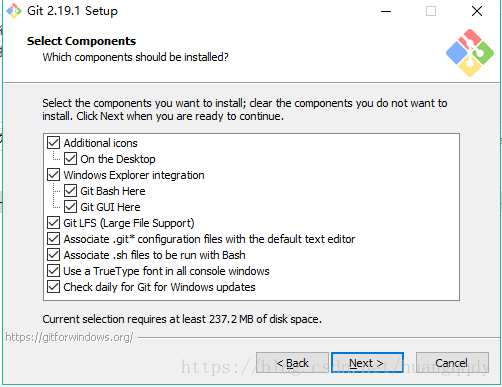This screenshot has width=502, height=387.
Task: Go to the Next setup page
Action: click(367, 363)
